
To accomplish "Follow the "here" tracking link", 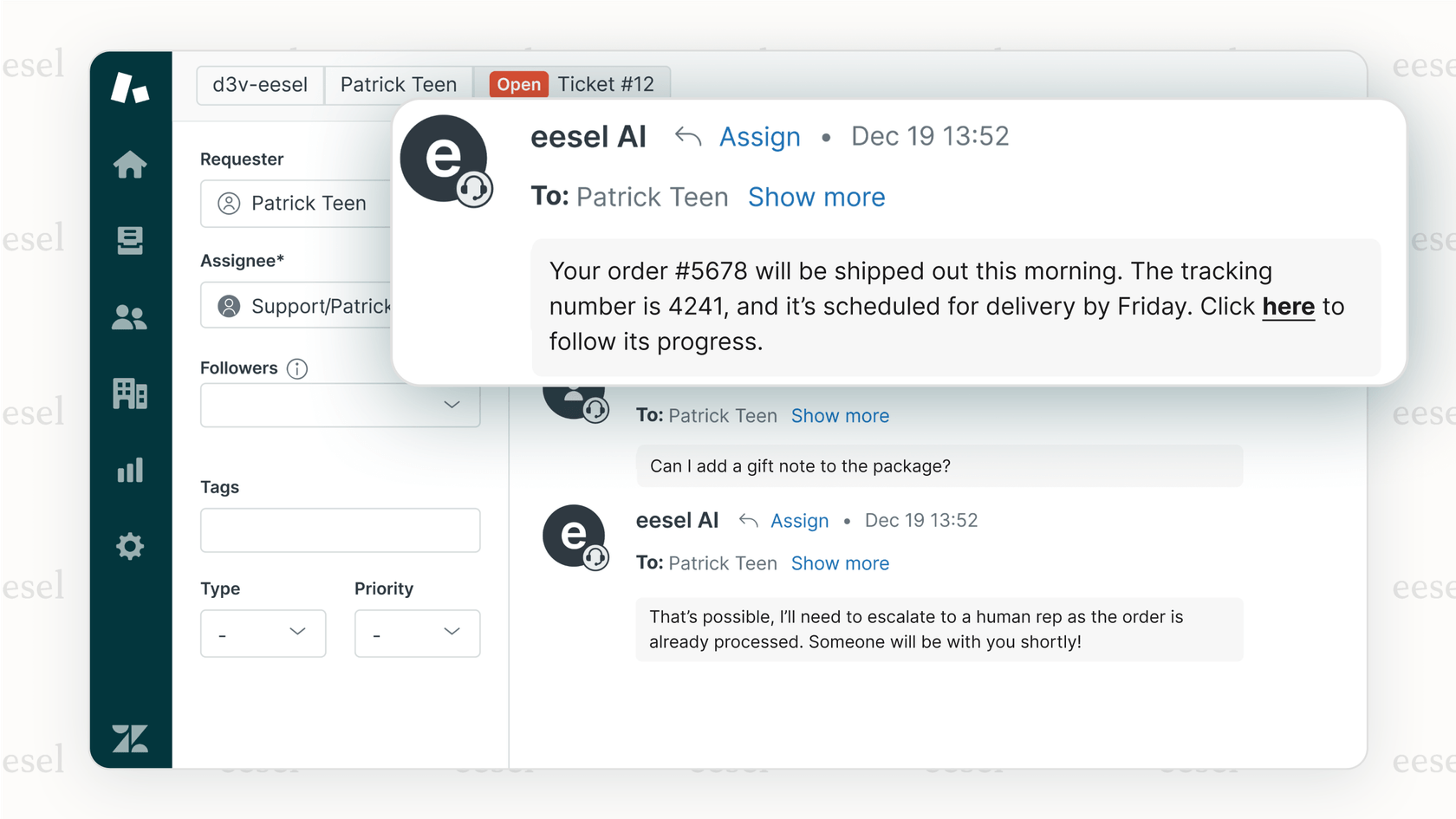I will [x=1288, y=307].
